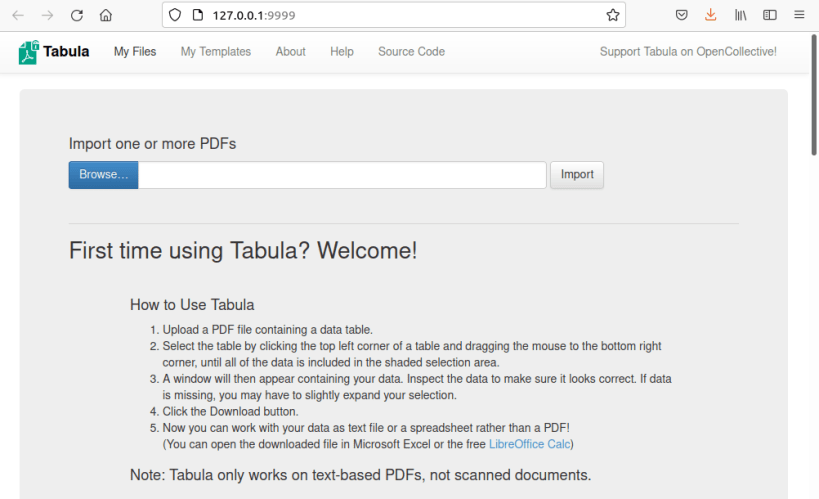Open the downloads arrow icon

tap(710, 15)
